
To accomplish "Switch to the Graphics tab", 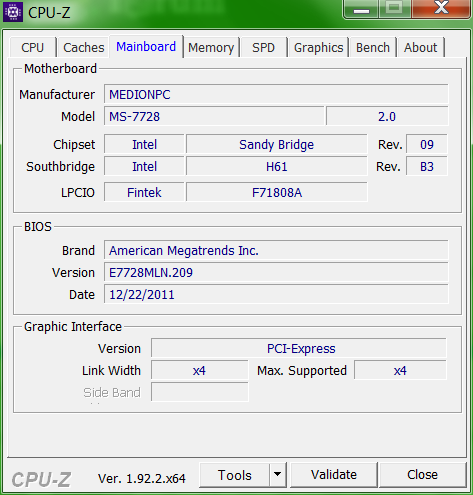I will coord(319,47).
